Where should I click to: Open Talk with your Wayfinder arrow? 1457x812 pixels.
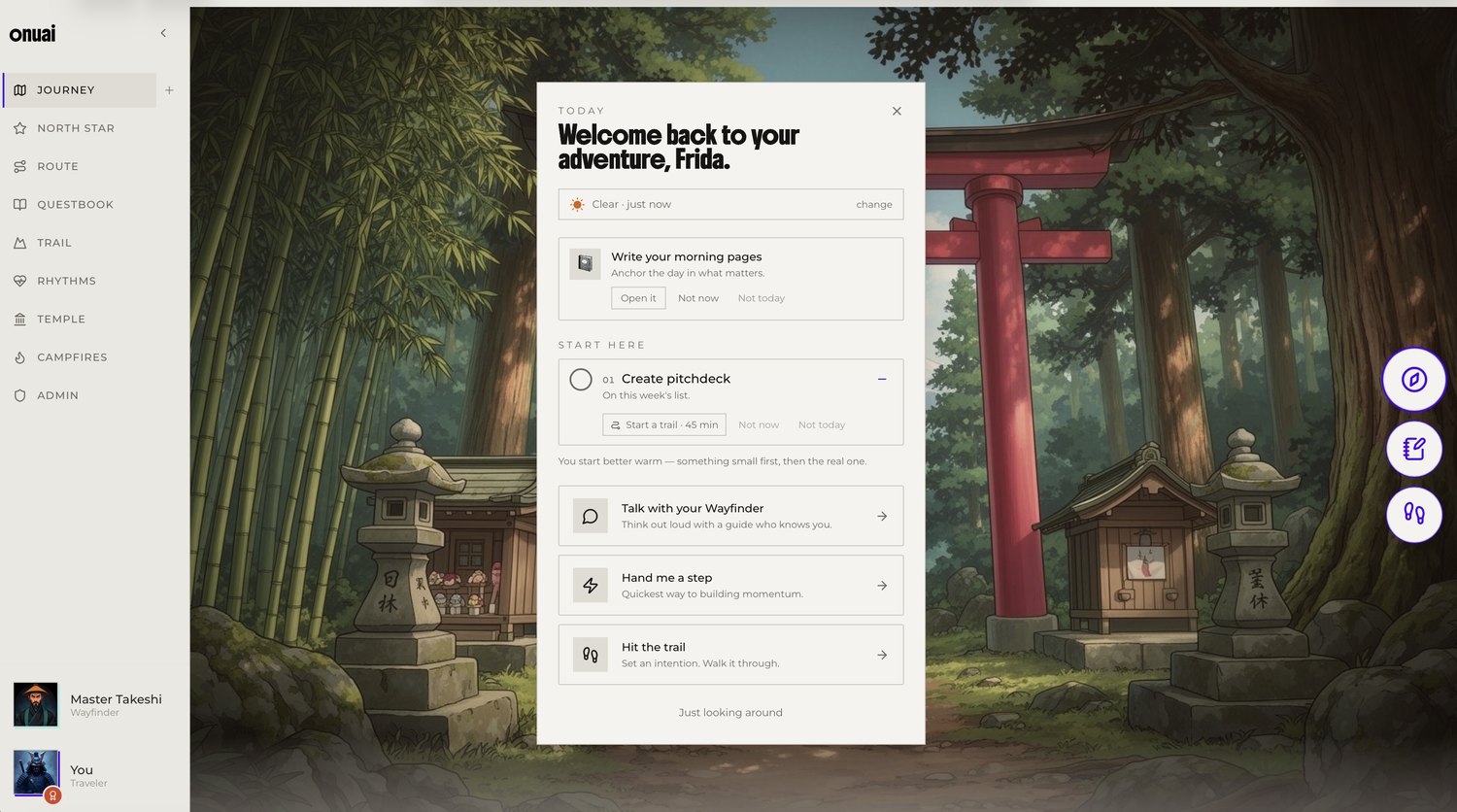click(x=882, y=516)
